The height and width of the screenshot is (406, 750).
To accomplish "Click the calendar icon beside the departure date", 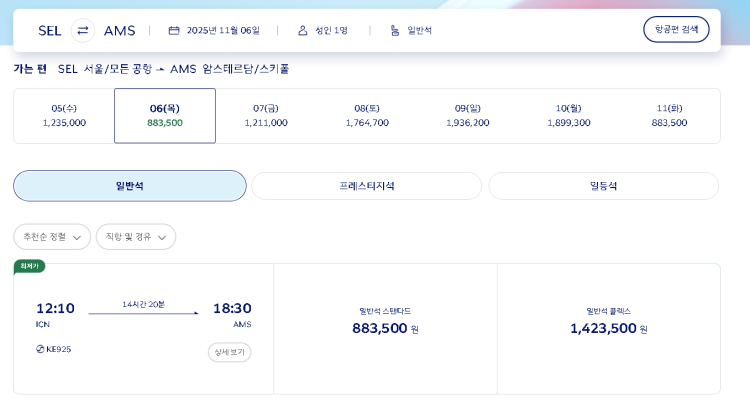I will (x=174, y=30).
